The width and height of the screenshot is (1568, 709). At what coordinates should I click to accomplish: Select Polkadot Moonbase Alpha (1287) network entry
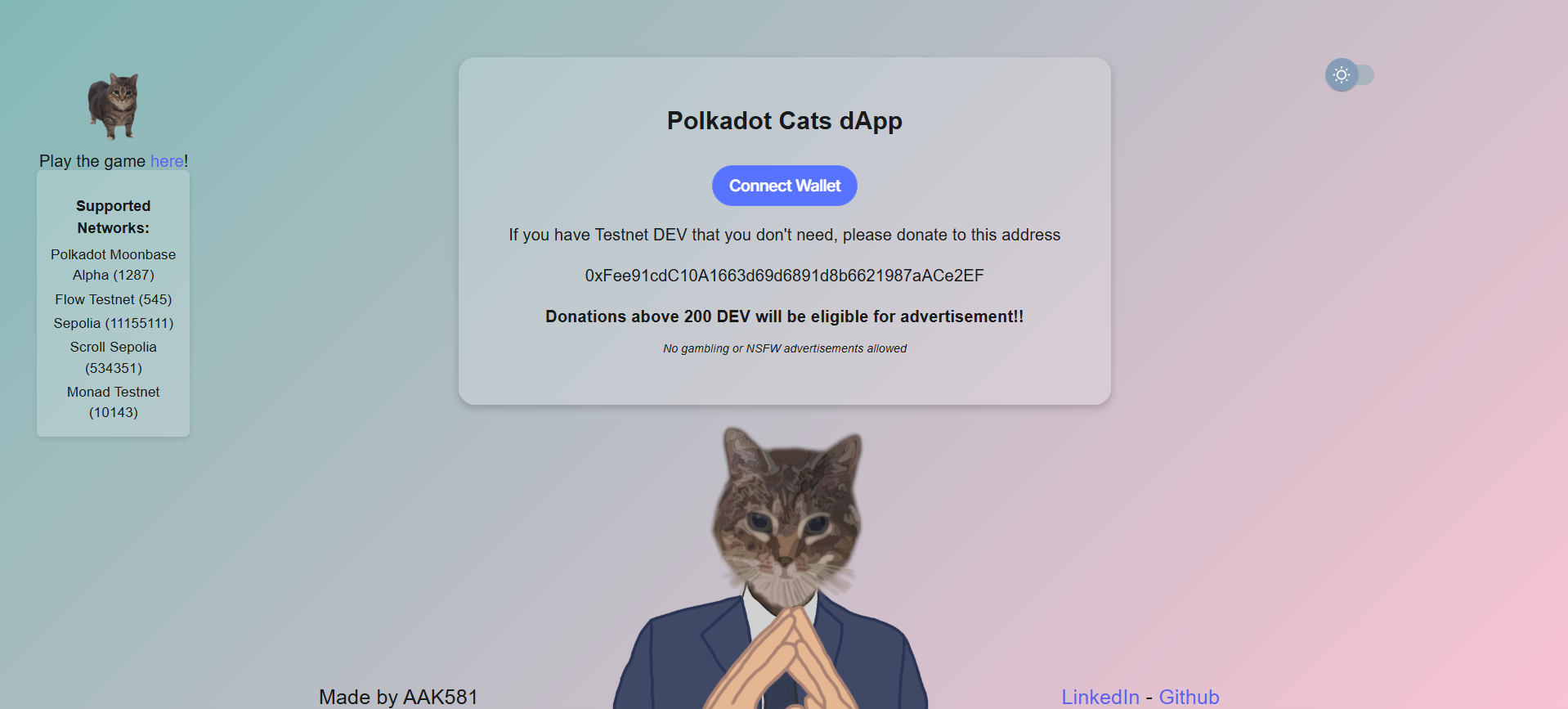(x=114, y=265)
